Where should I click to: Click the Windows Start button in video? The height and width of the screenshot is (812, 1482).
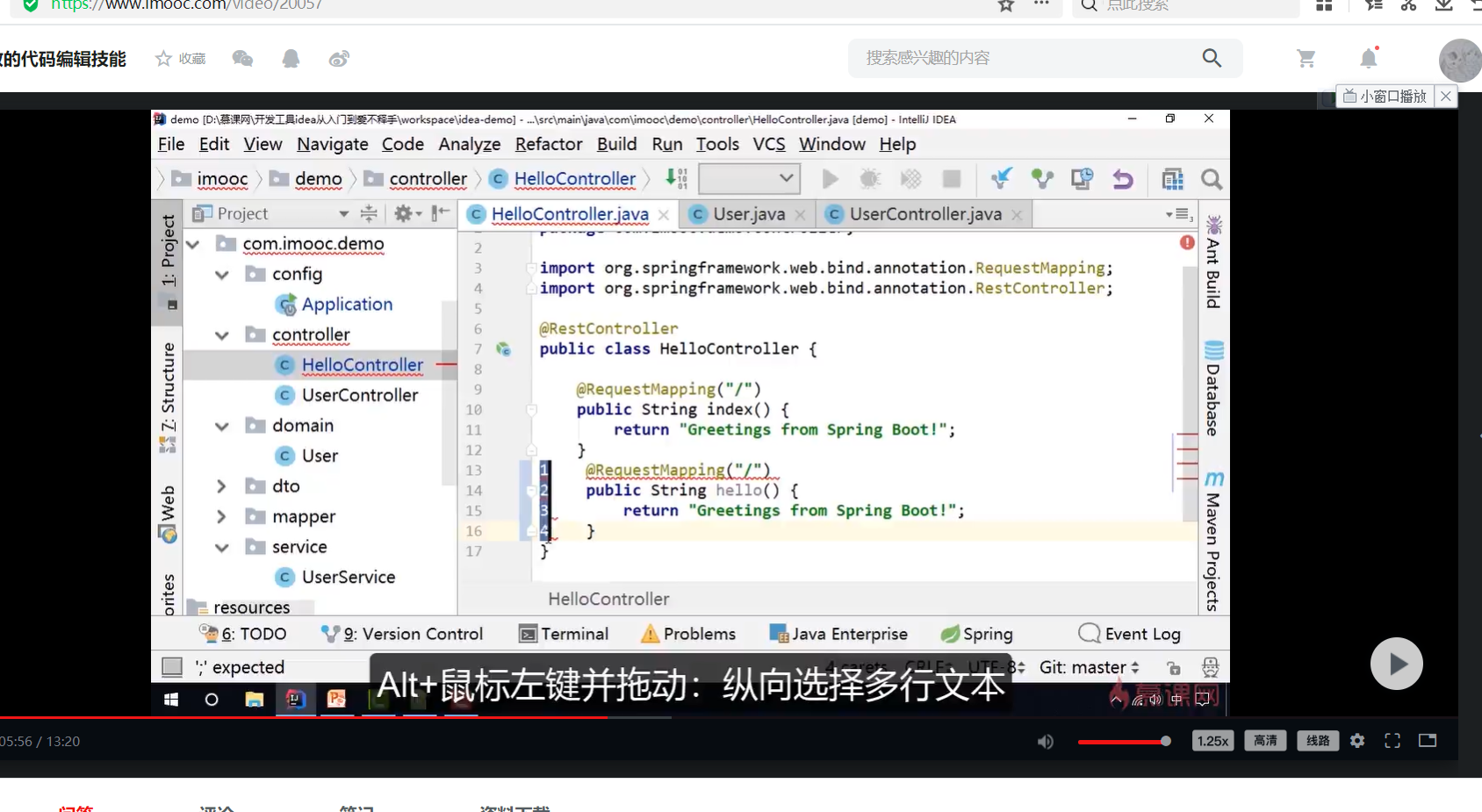(x=171, y=700)
